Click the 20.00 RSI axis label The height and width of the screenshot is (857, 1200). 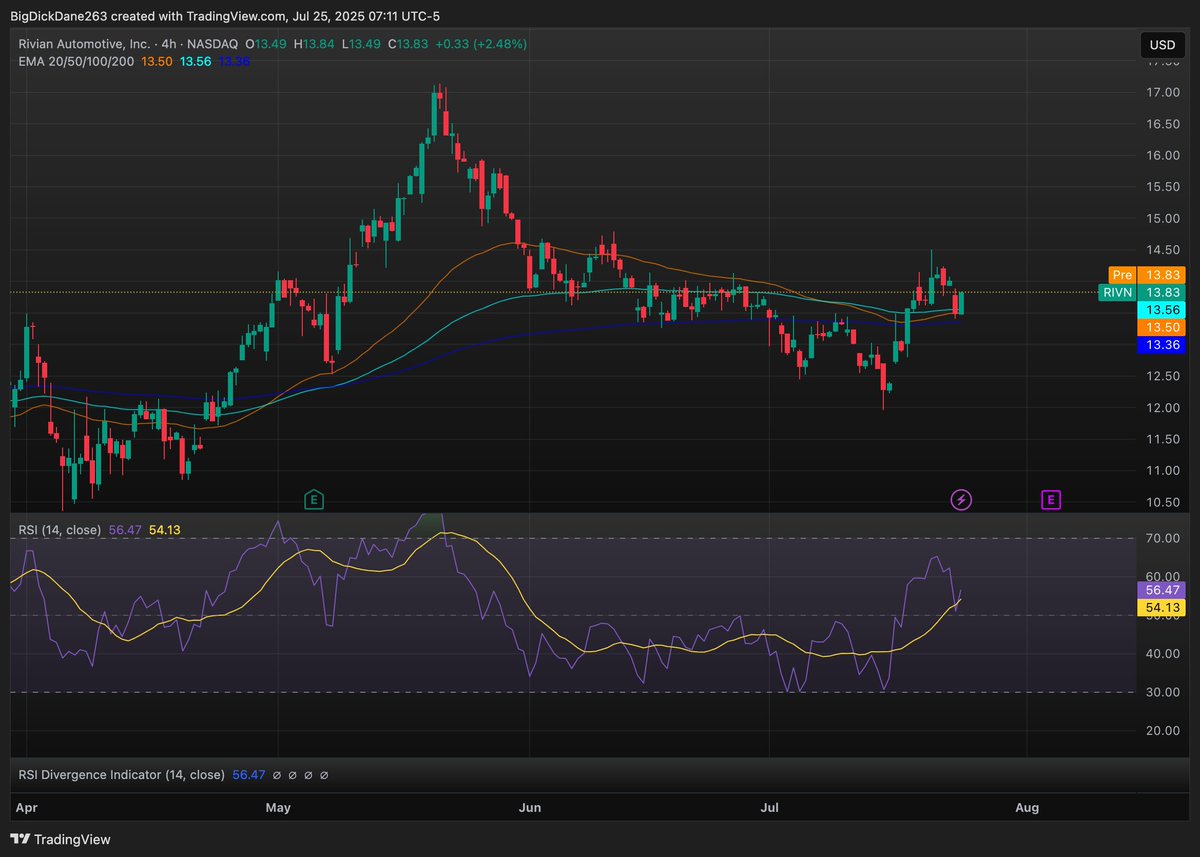[x=1165, y=731]
